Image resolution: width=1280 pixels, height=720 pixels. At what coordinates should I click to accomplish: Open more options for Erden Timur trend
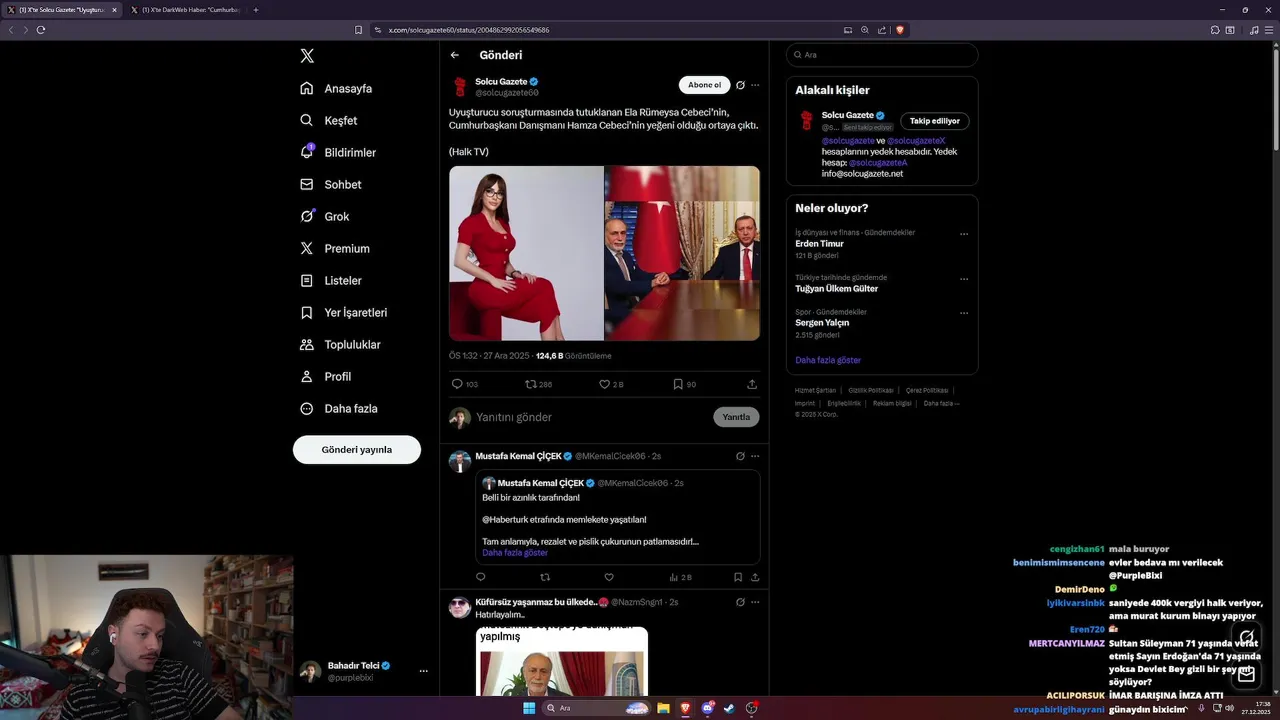pos(964,234)
